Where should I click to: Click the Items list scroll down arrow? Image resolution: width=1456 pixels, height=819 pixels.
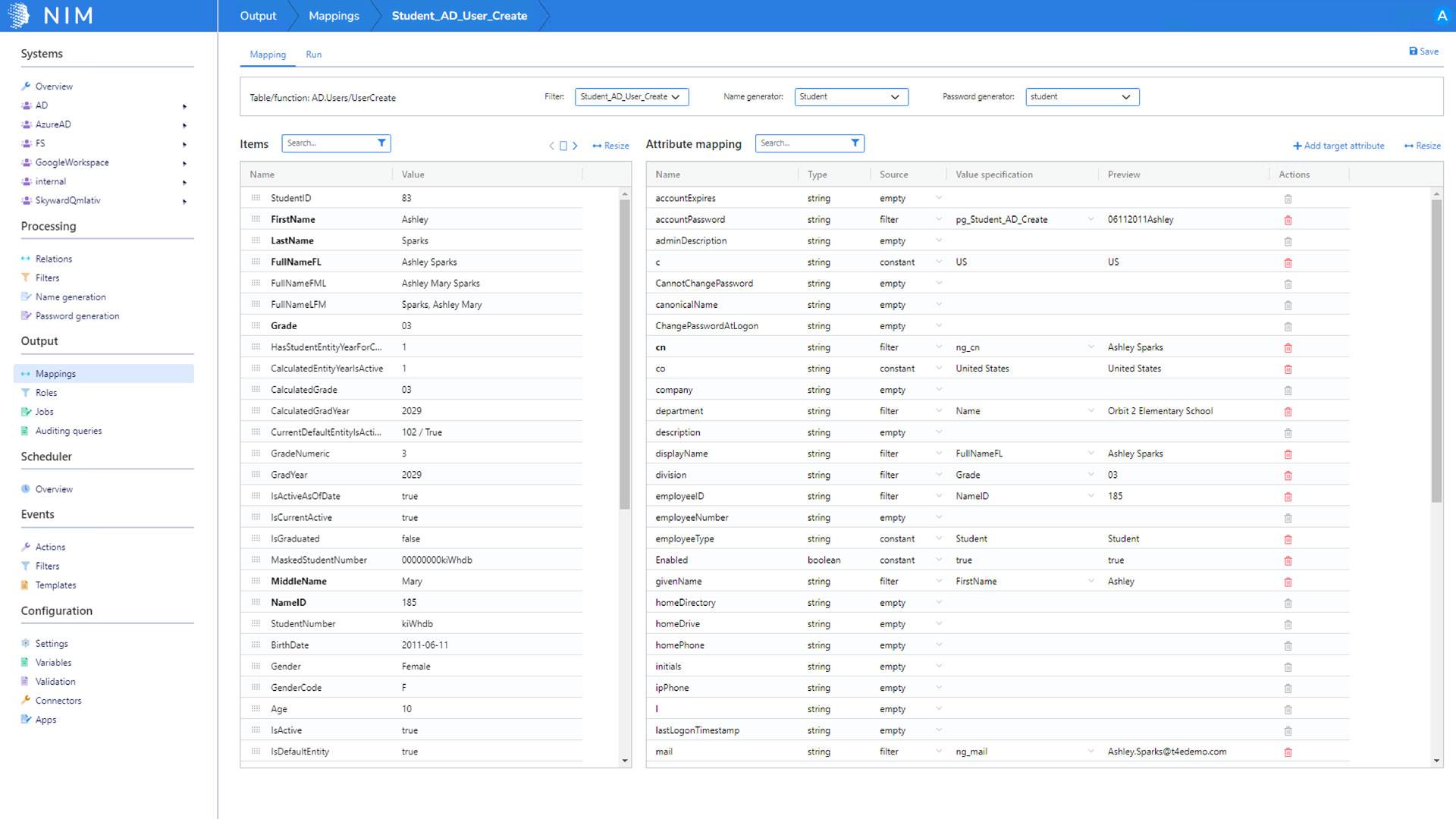(x=625, y=761)
